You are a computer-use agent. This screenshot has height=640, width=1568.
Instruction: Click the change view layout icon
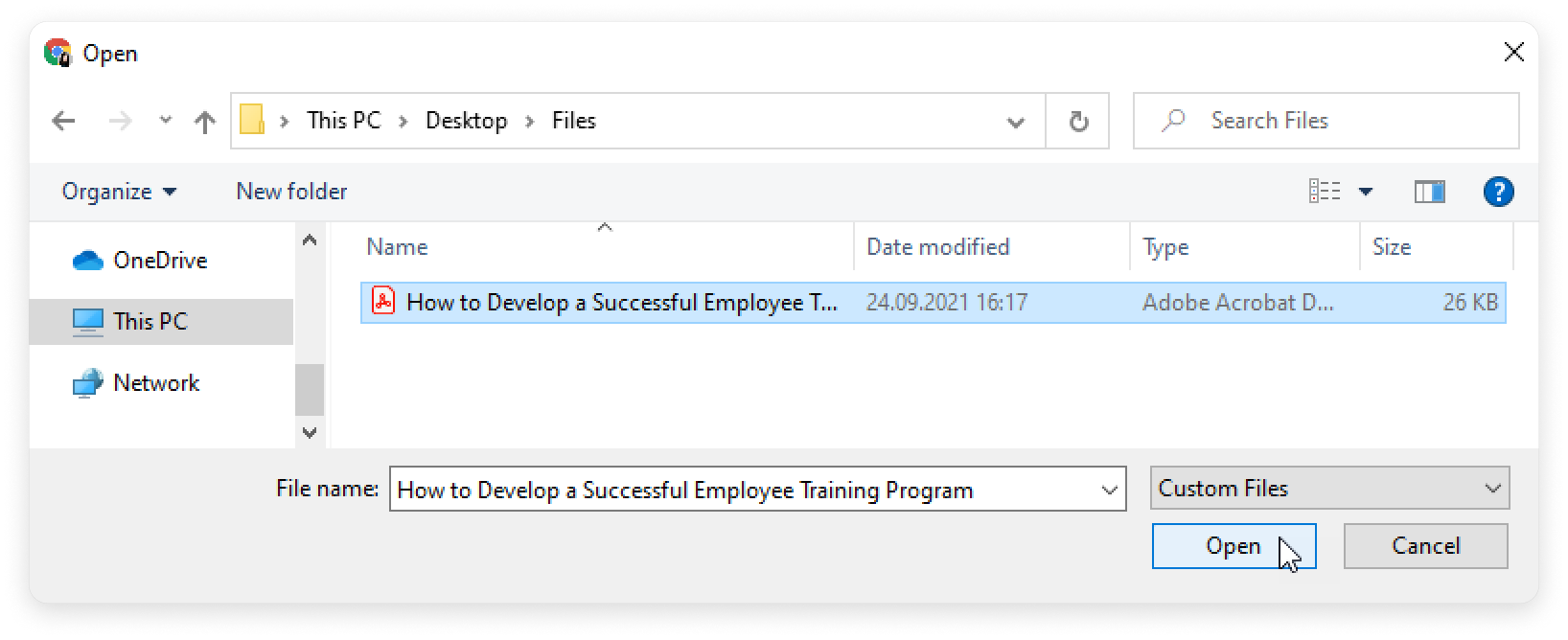click(x=1325, y=192)
